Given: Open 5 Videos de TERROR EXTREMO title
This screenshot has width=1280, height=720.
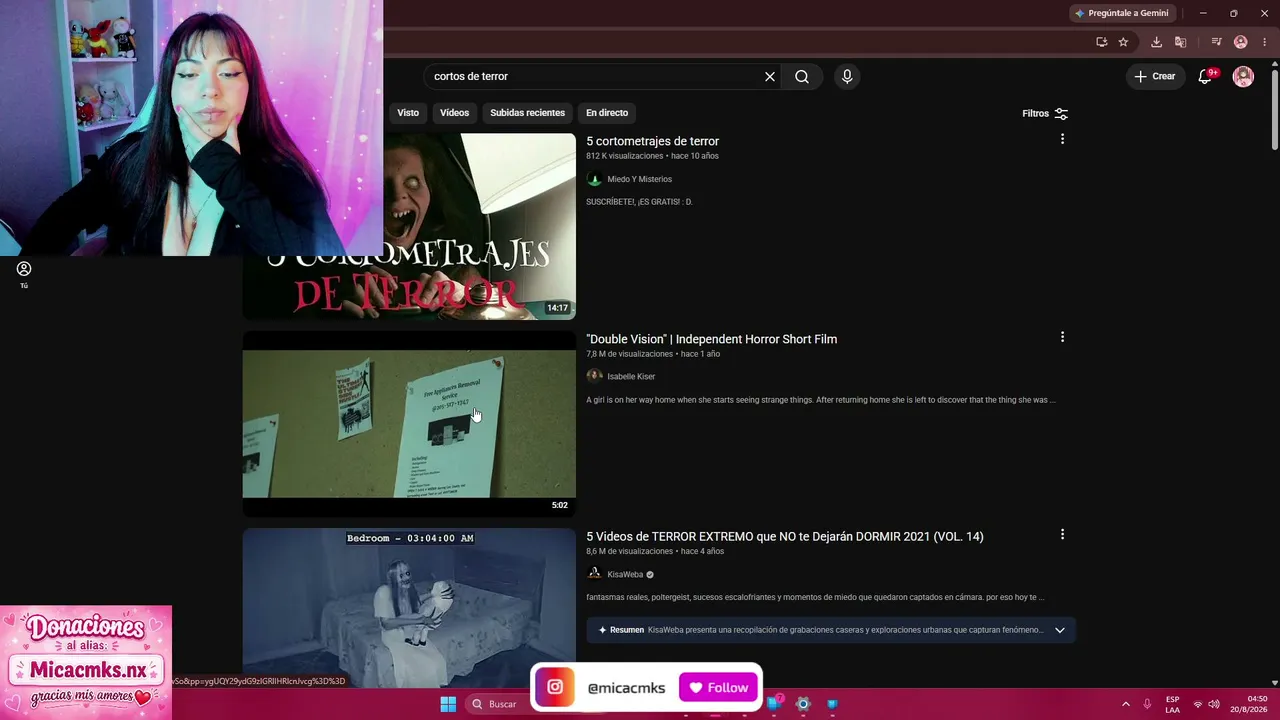Looking at the screenshot, I should point(785,537).
